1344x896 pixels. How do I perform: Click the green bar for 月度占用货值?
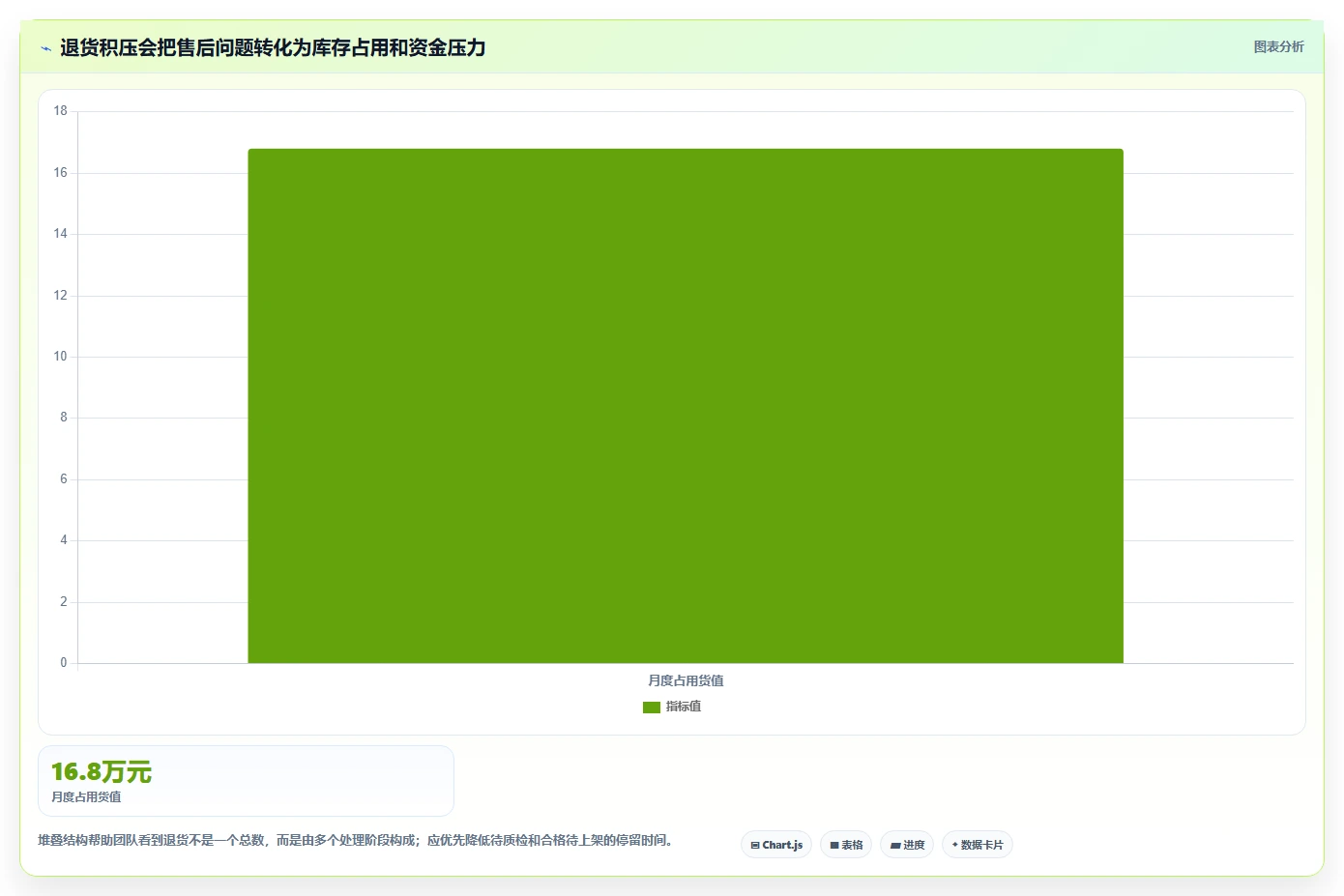(686, 406)
